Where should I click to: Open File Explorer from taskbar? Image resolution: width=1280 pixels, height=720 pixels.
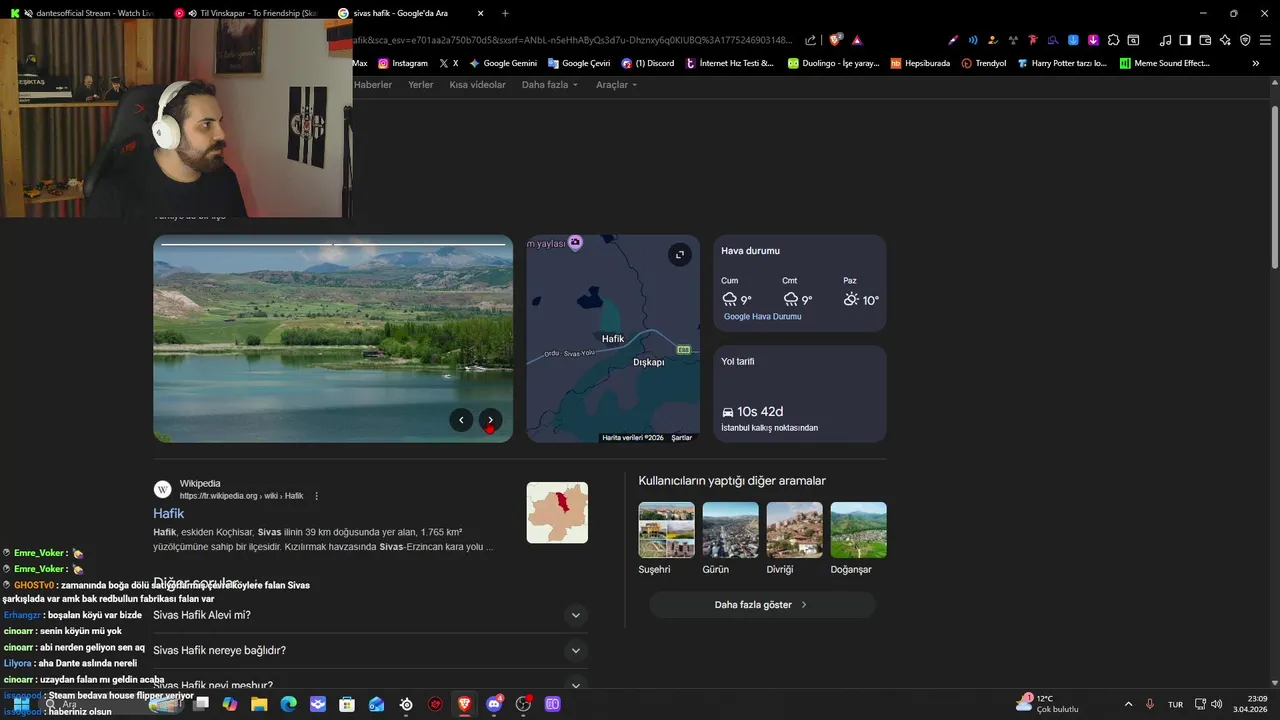tap(259, 704)
